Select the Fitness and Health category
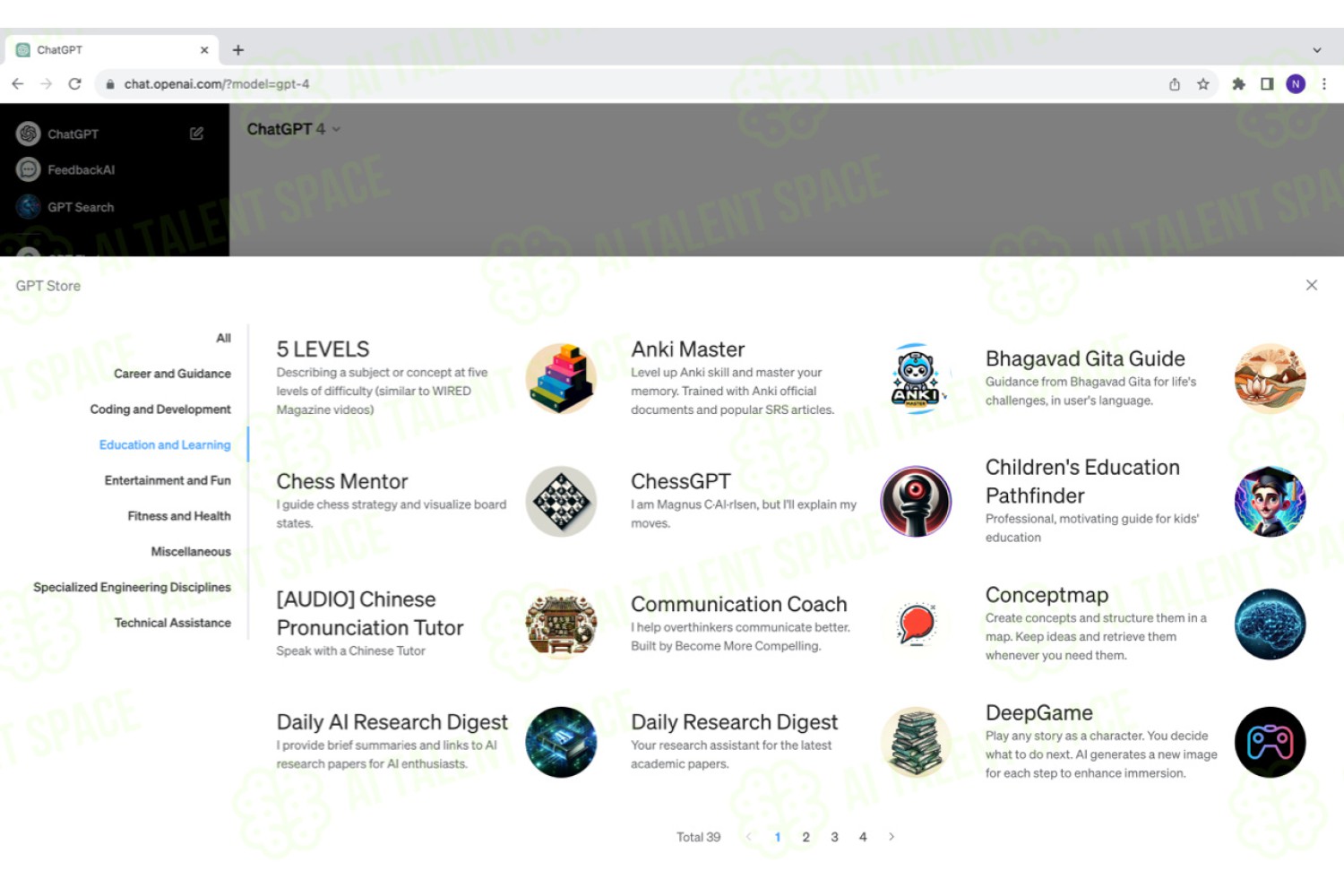This screenshot has width=1344, height=896. click(179, 516)
